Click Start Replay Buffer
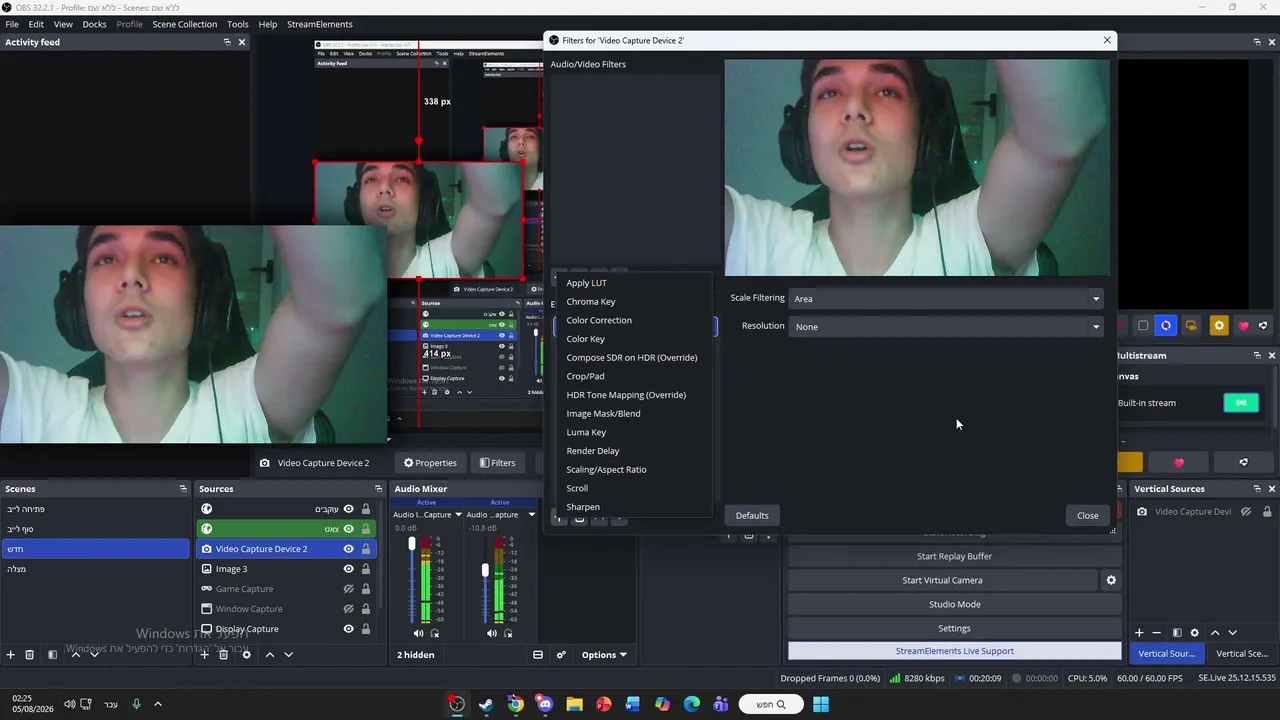Viewport: 1280px width, 720px height. tap(954, 556)
